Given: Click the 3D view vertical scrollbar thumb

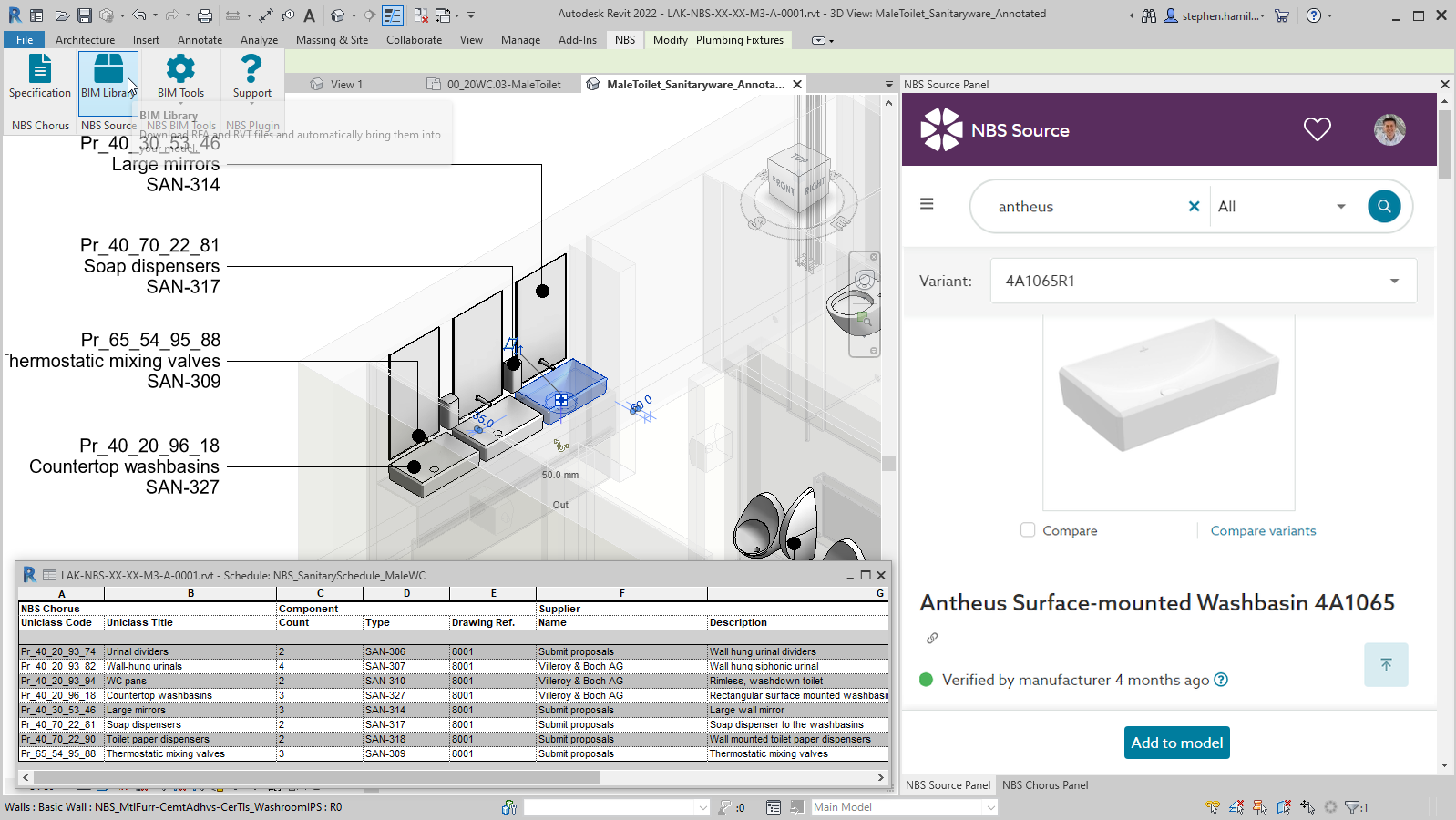Looking at the screenshot, I should [x=888, y=463].
